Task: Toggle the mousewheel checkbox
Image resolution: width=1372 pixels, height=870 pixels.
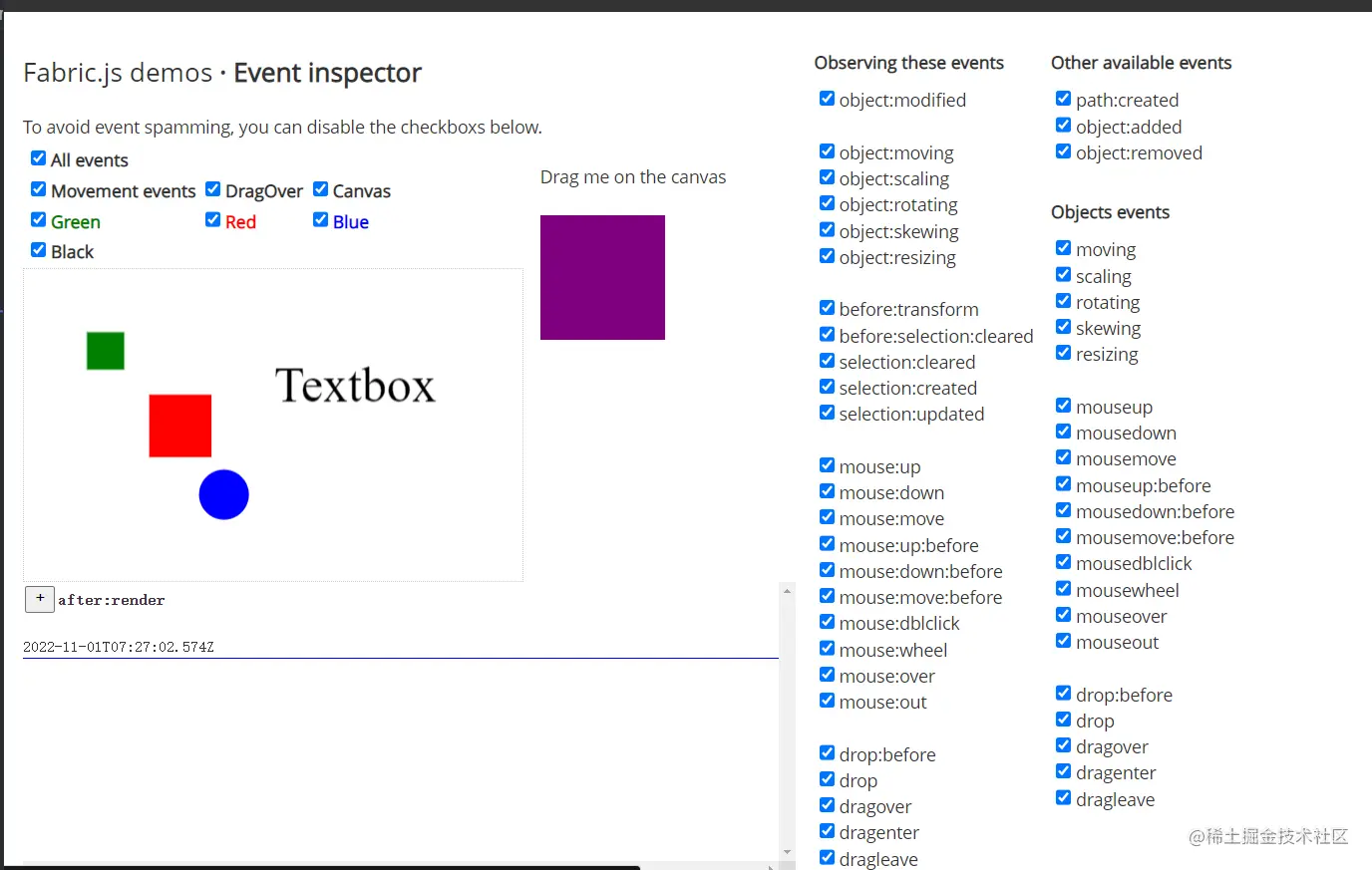Action: pos(1063,589)
